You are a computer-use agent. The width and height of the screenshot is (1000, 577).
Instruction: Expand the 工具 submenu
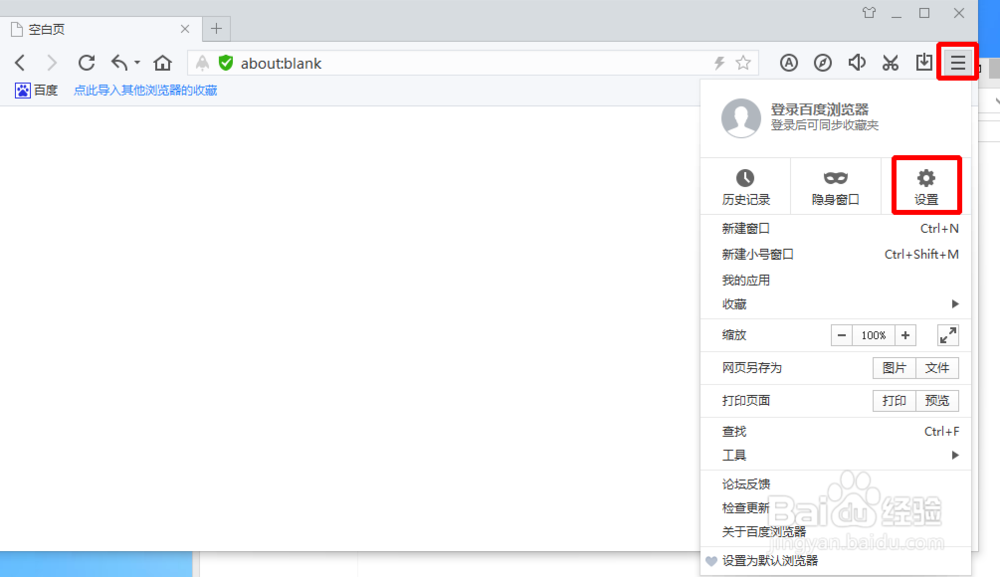[x=835, y=455]
